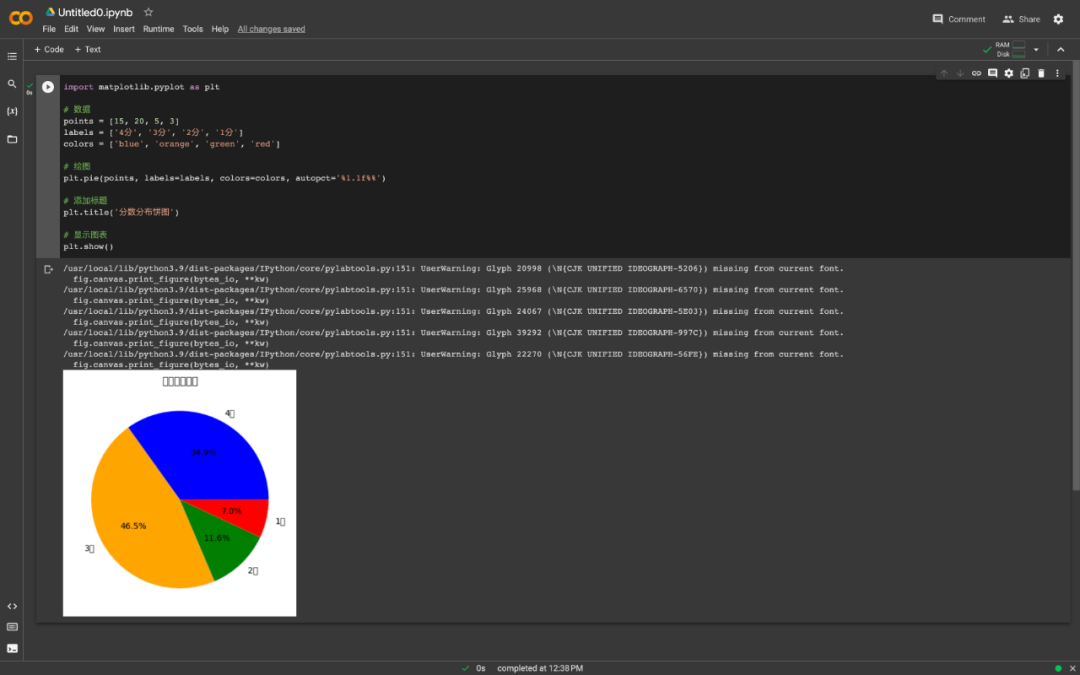Star the Untitled0.ipynb notebook
Image resolution: width=1080 pixels, height=675 pixels.
(148, 12)
